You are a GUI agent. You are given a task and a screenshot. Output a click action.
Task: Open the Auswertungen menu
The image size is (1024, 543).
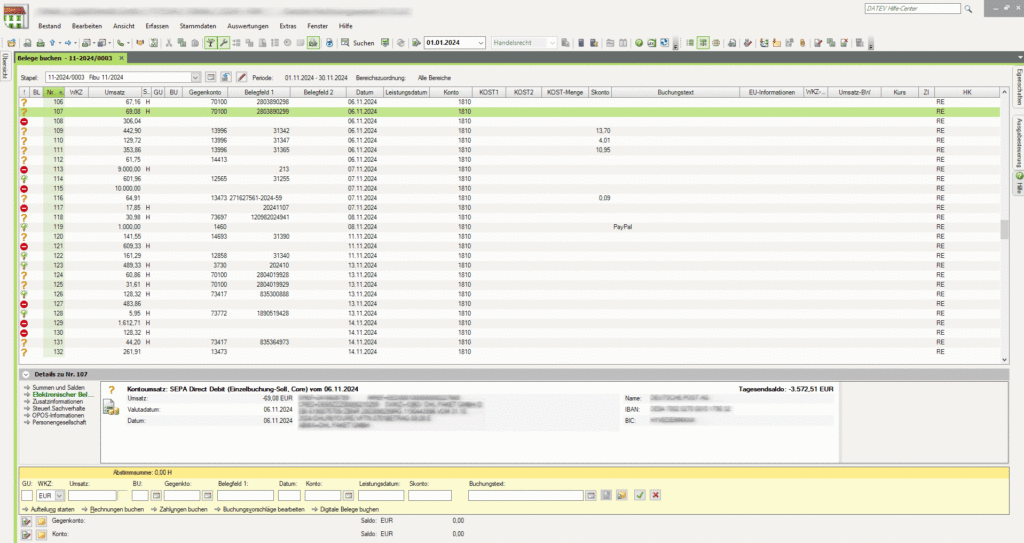click(x=248, y=26)
